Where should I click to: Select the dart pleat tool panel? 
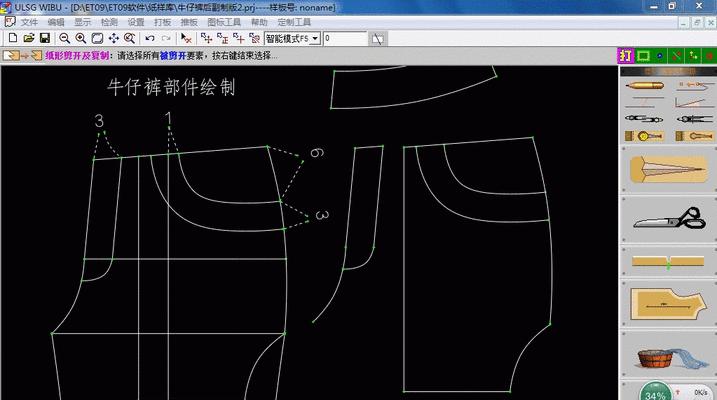(669, 170)
